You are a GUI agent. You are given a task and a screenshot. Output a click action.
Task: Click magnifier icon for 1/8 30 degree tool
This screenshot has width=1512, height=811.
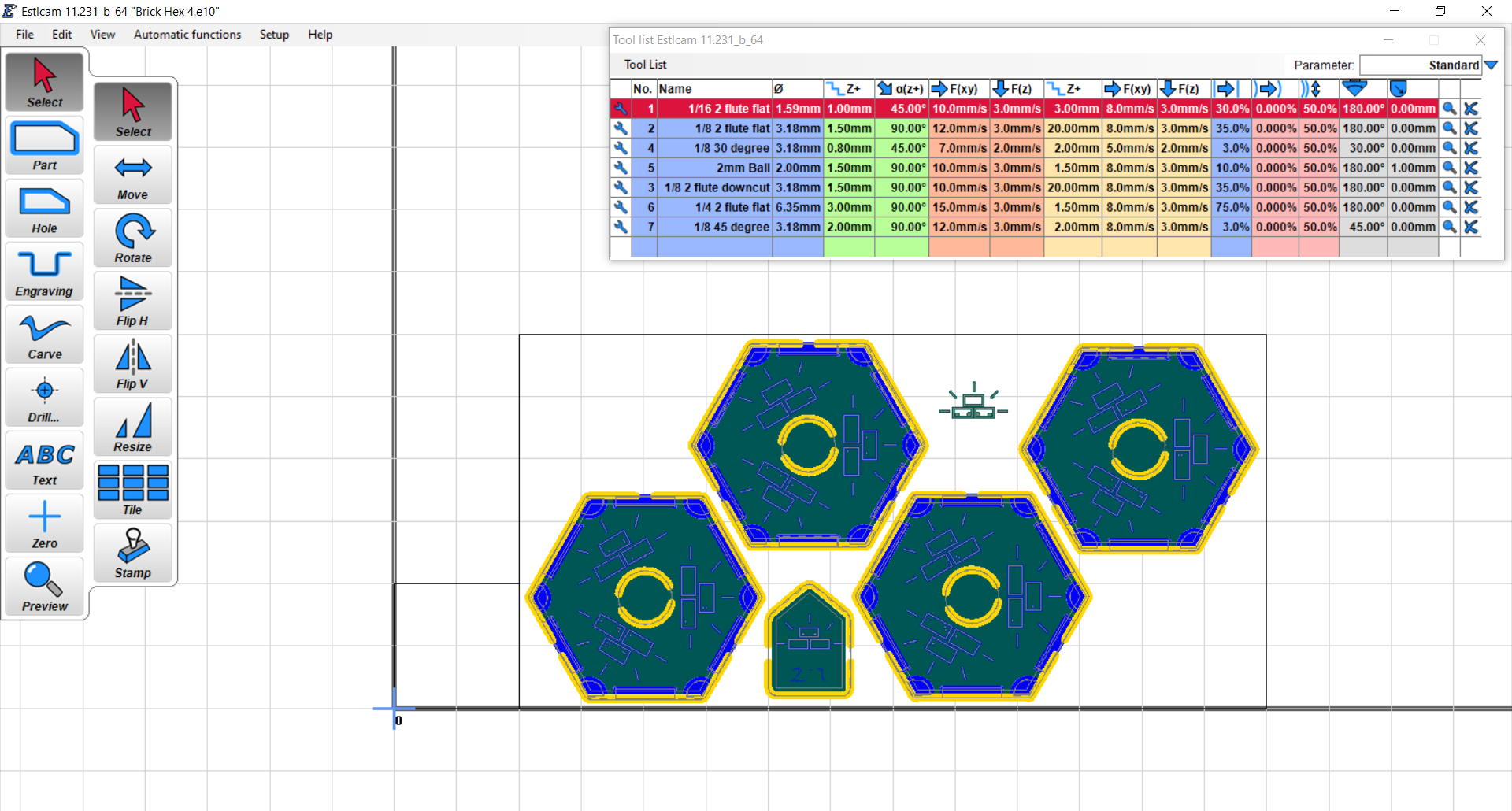(x=1449, y=148)
